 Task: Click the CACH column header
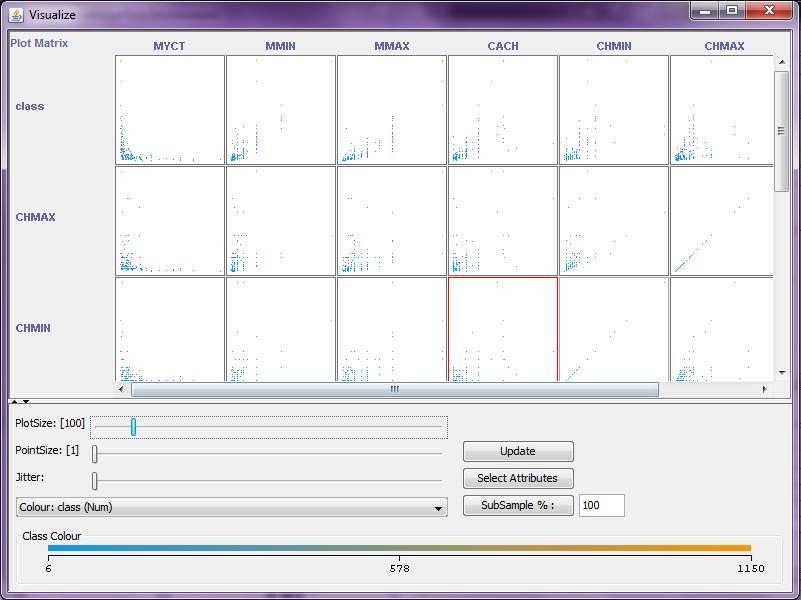tap(503, 46)
